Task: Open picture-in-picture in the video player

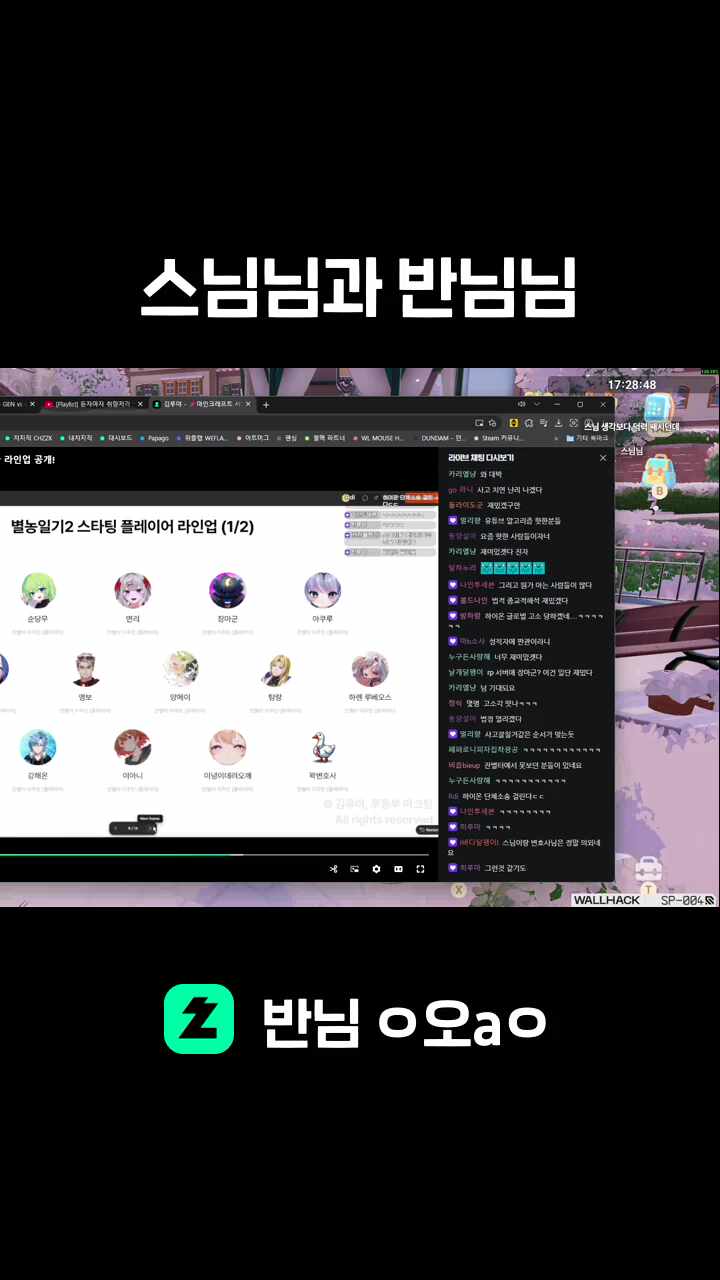Action: (354, 869)
